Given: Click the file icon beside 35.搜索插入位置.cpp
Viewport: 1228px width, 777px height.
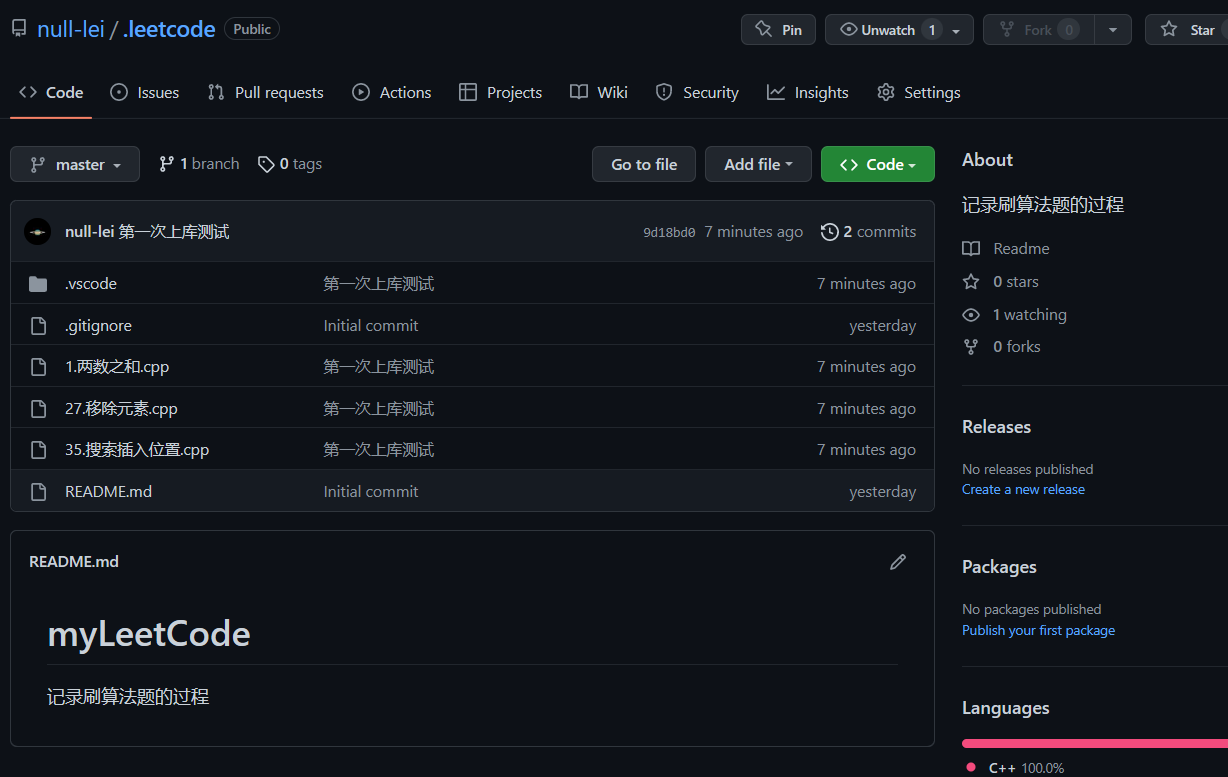Looking at the screenshot, I should pyautogui.click(x=38, y=450).
